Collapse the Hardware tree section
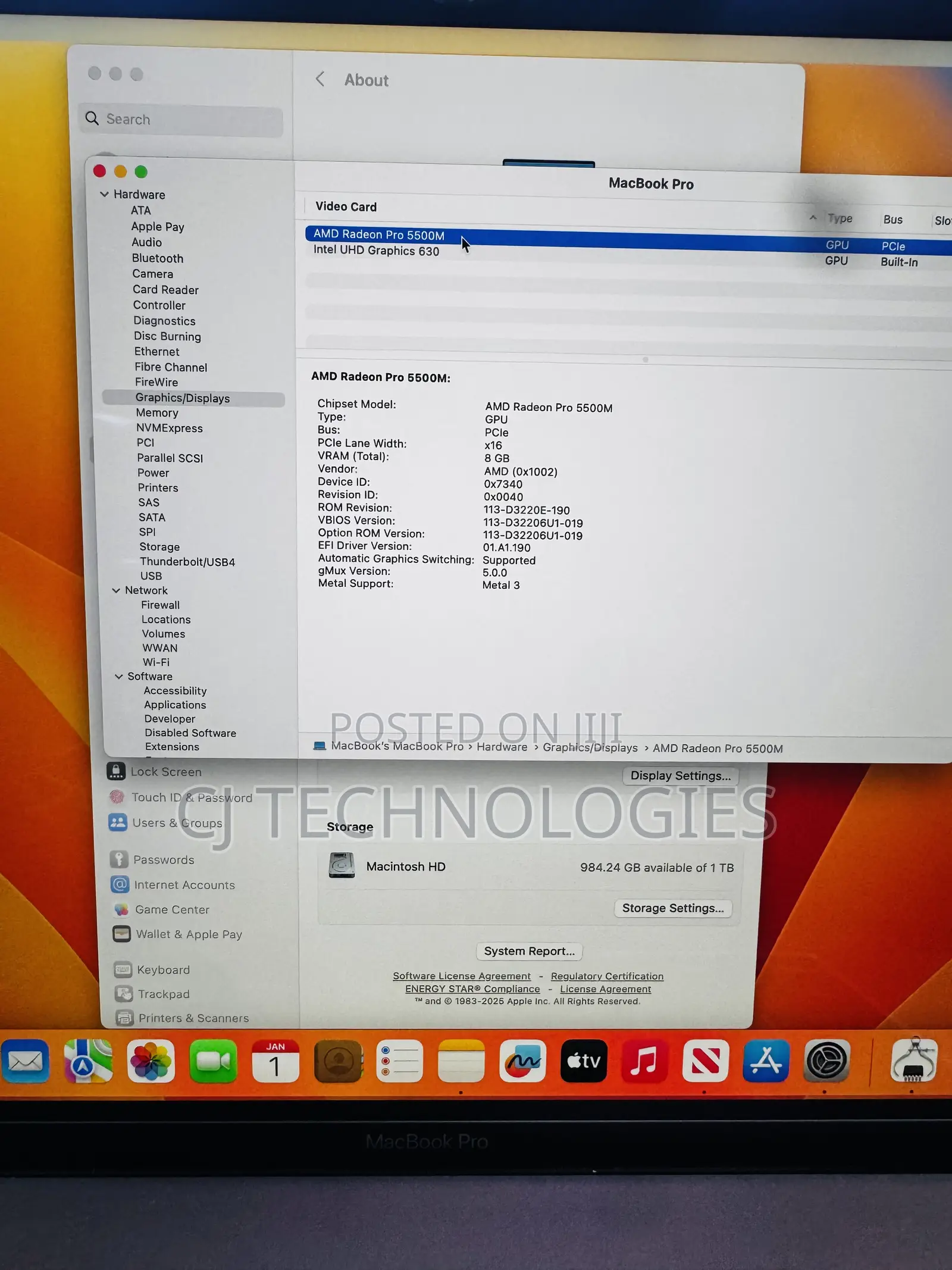 pyautogui.click(x=104, y=194)
